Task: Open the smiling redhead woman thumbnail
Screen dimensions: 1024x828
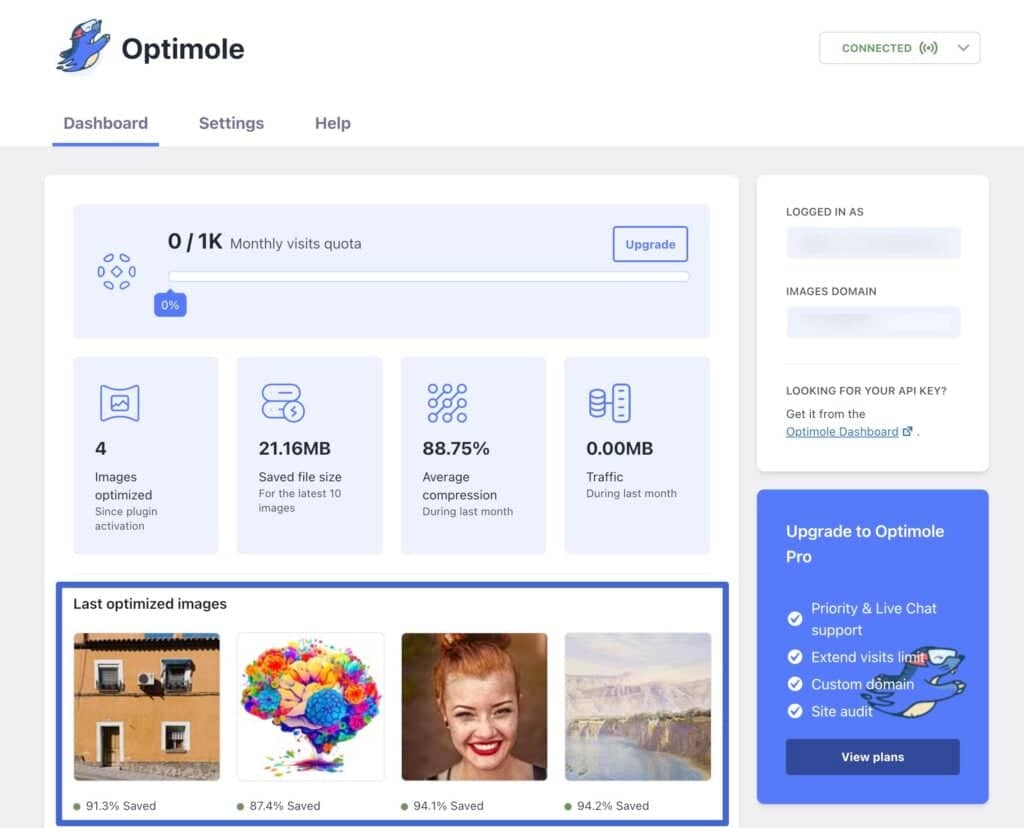Action: (474, 707)
